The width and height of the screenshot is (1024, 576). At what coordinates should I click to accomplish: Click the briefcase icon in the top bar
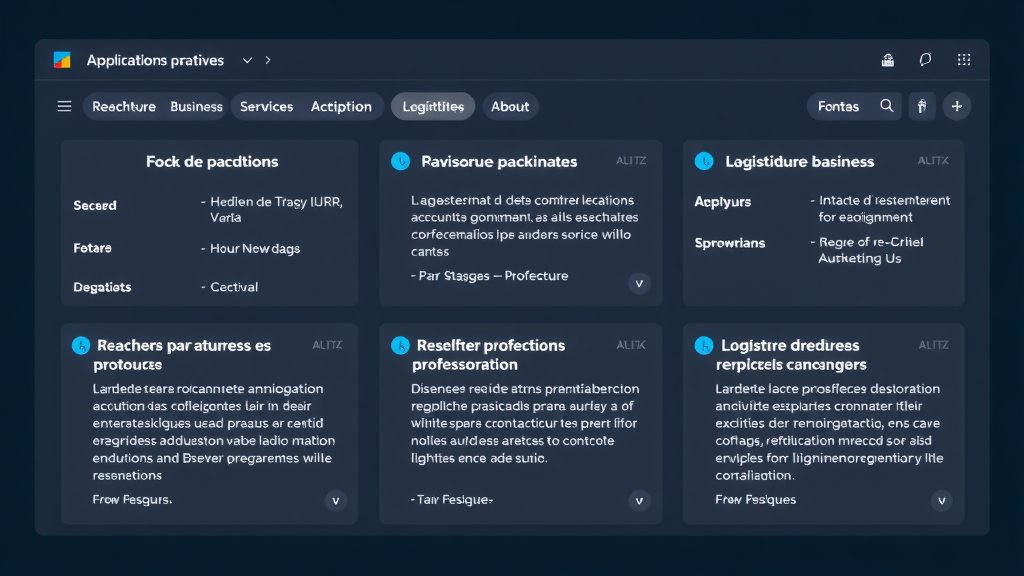point(887,60)
